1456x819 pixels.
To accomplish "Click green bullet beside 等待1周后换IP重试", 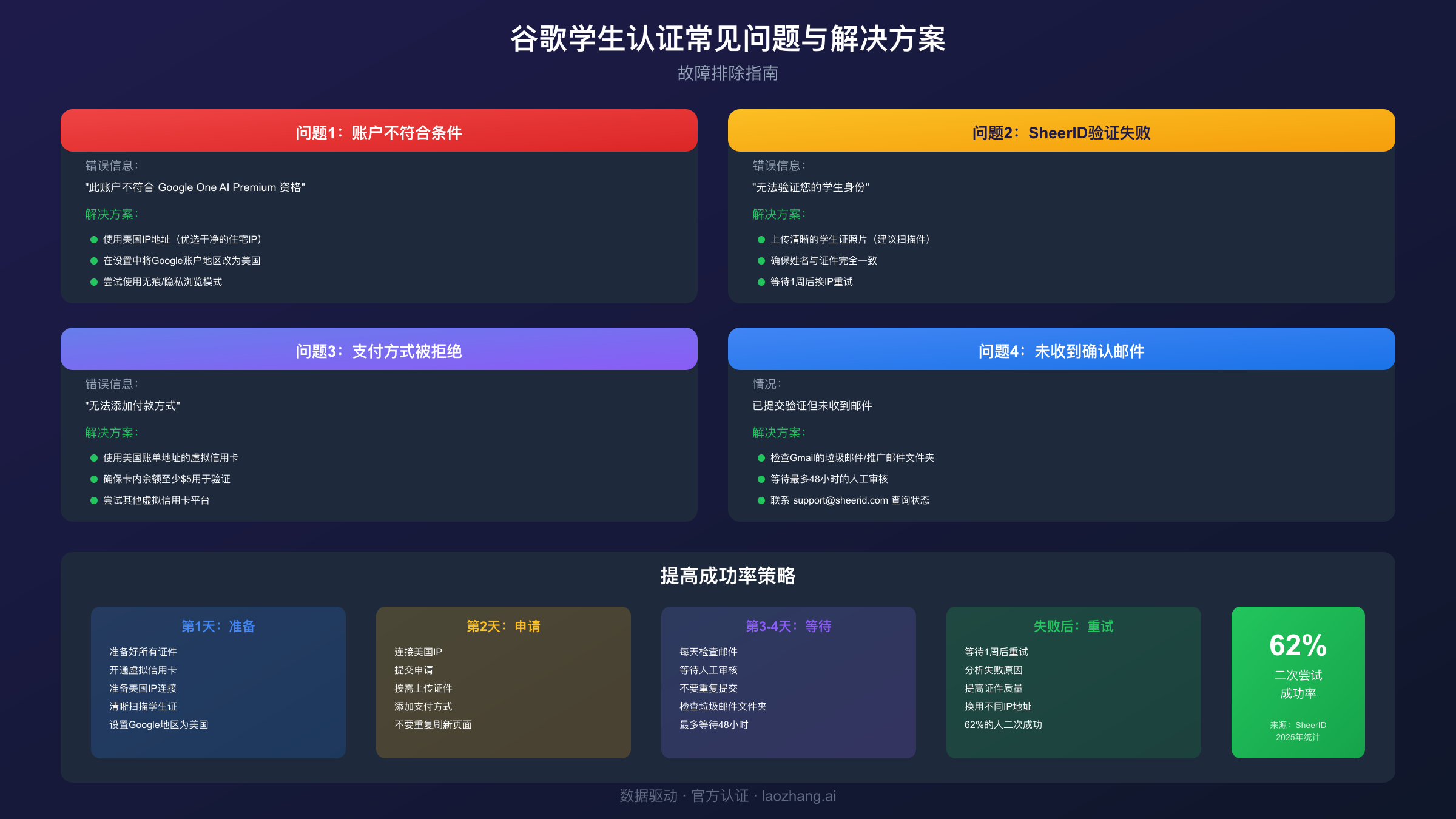I will click(761, 282).
